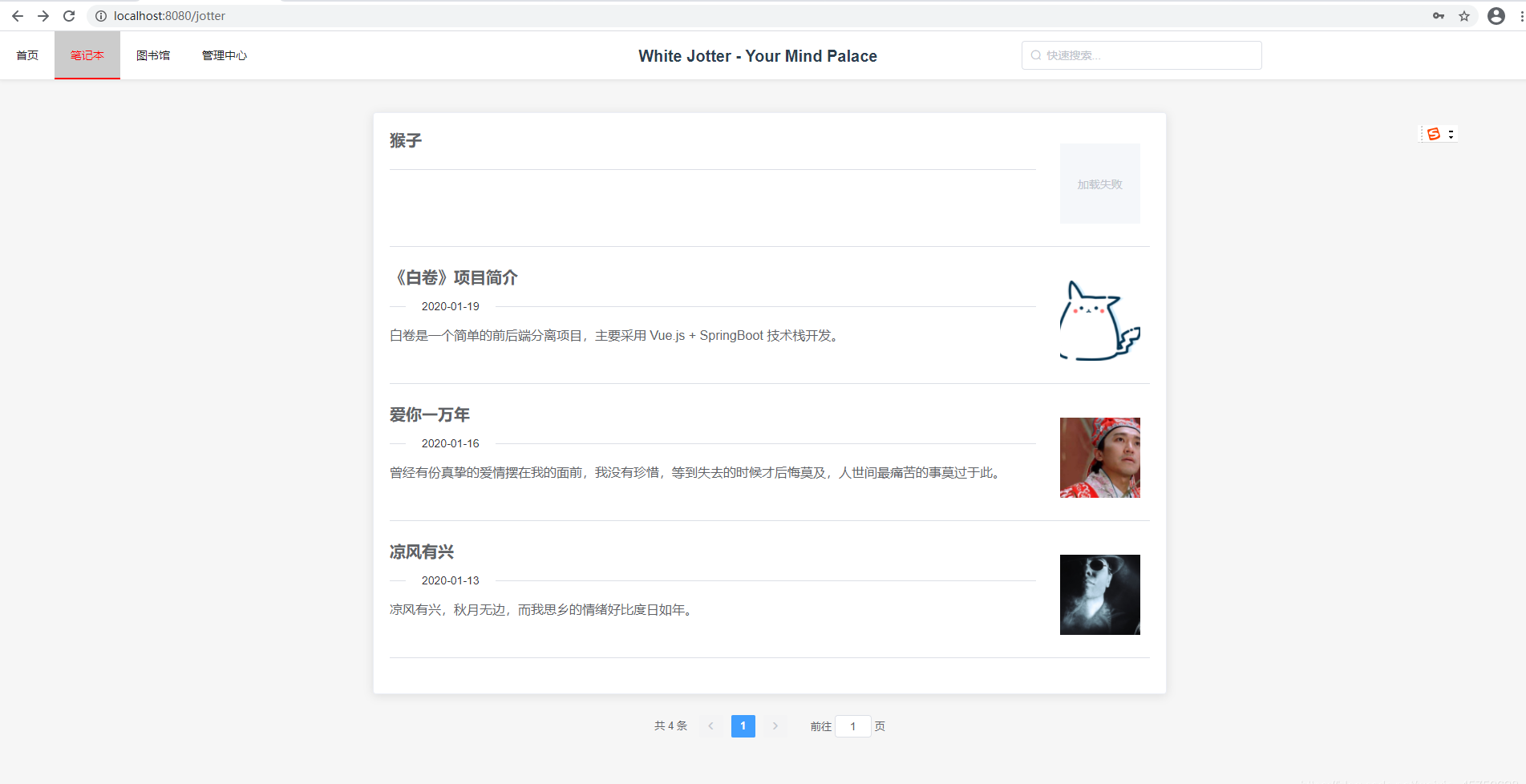Open the Sogou toolbar menu dots

pyautogui.click(x=1451, y=134)
